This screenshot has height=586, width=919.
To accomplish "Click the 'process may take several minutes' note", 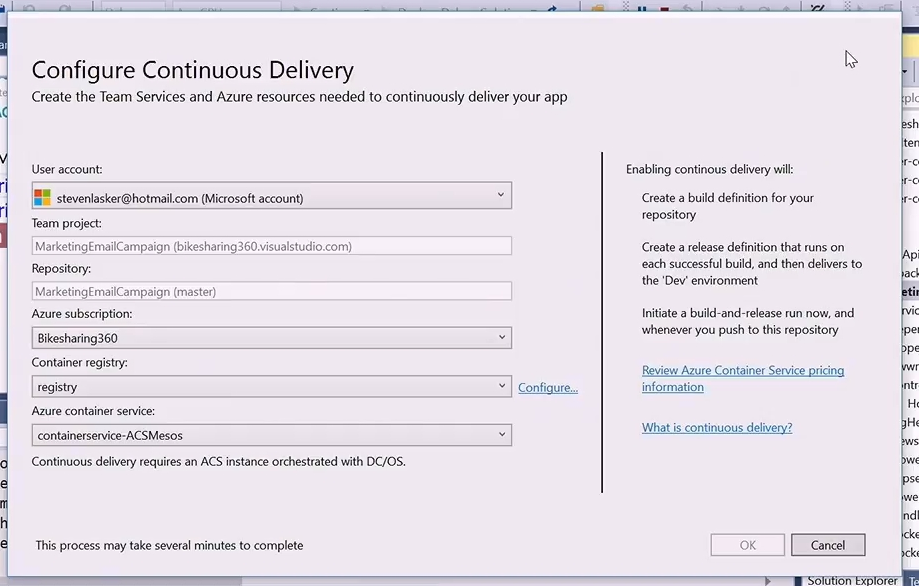I will pyautogui.click(x=169, y=545).
